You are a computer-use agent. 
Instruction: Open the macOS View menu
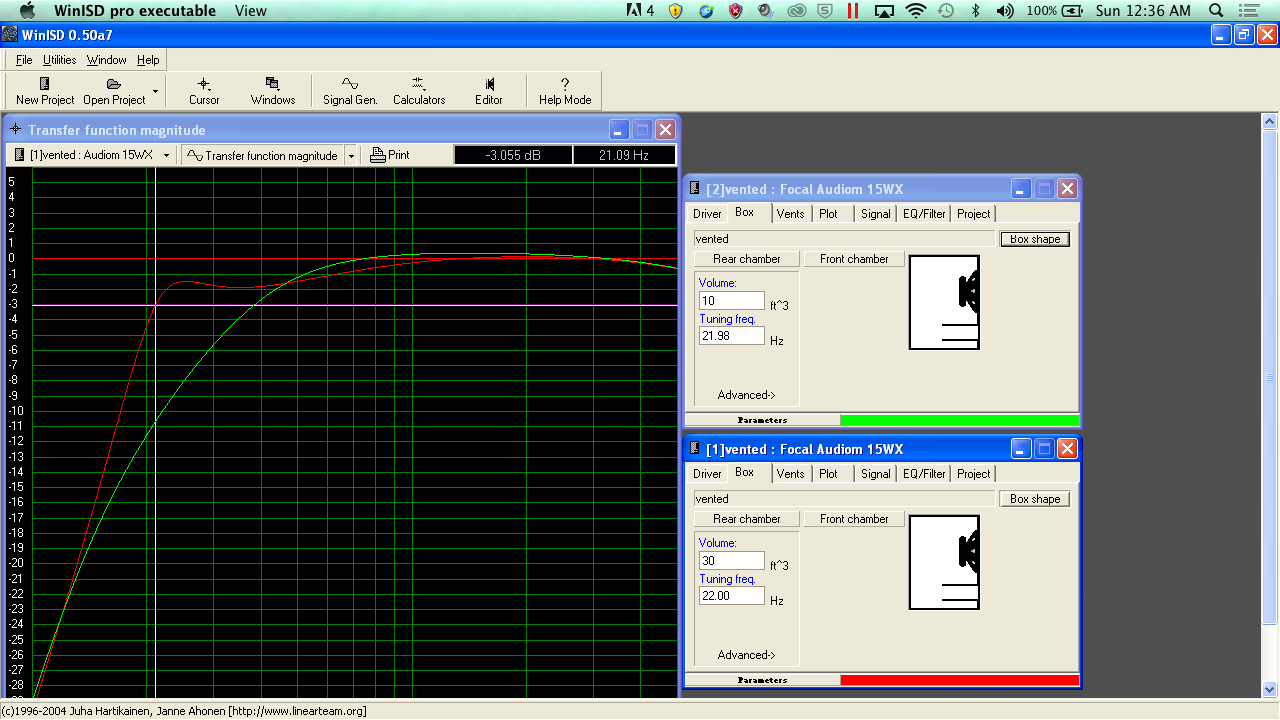point(250,10)
